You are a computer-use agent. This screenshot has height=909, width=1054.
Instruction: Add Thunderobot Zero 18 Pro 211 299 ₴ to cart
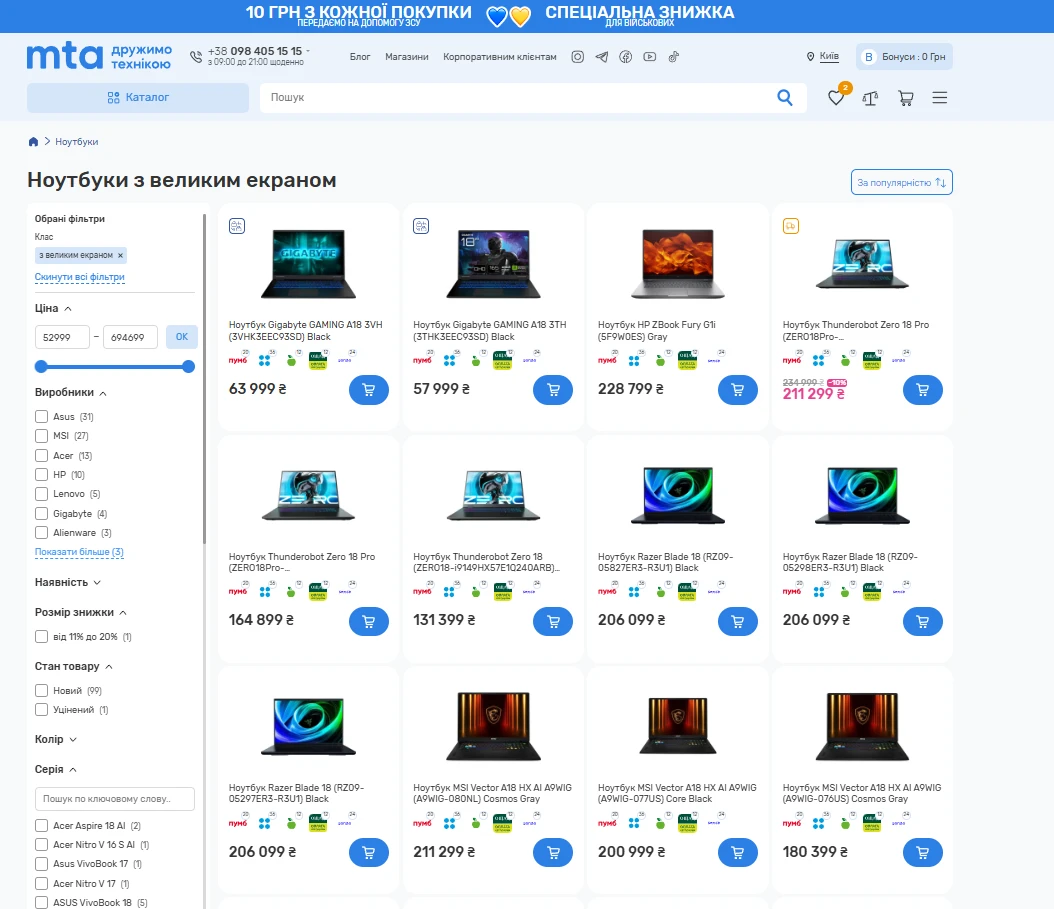coord(922,390)
